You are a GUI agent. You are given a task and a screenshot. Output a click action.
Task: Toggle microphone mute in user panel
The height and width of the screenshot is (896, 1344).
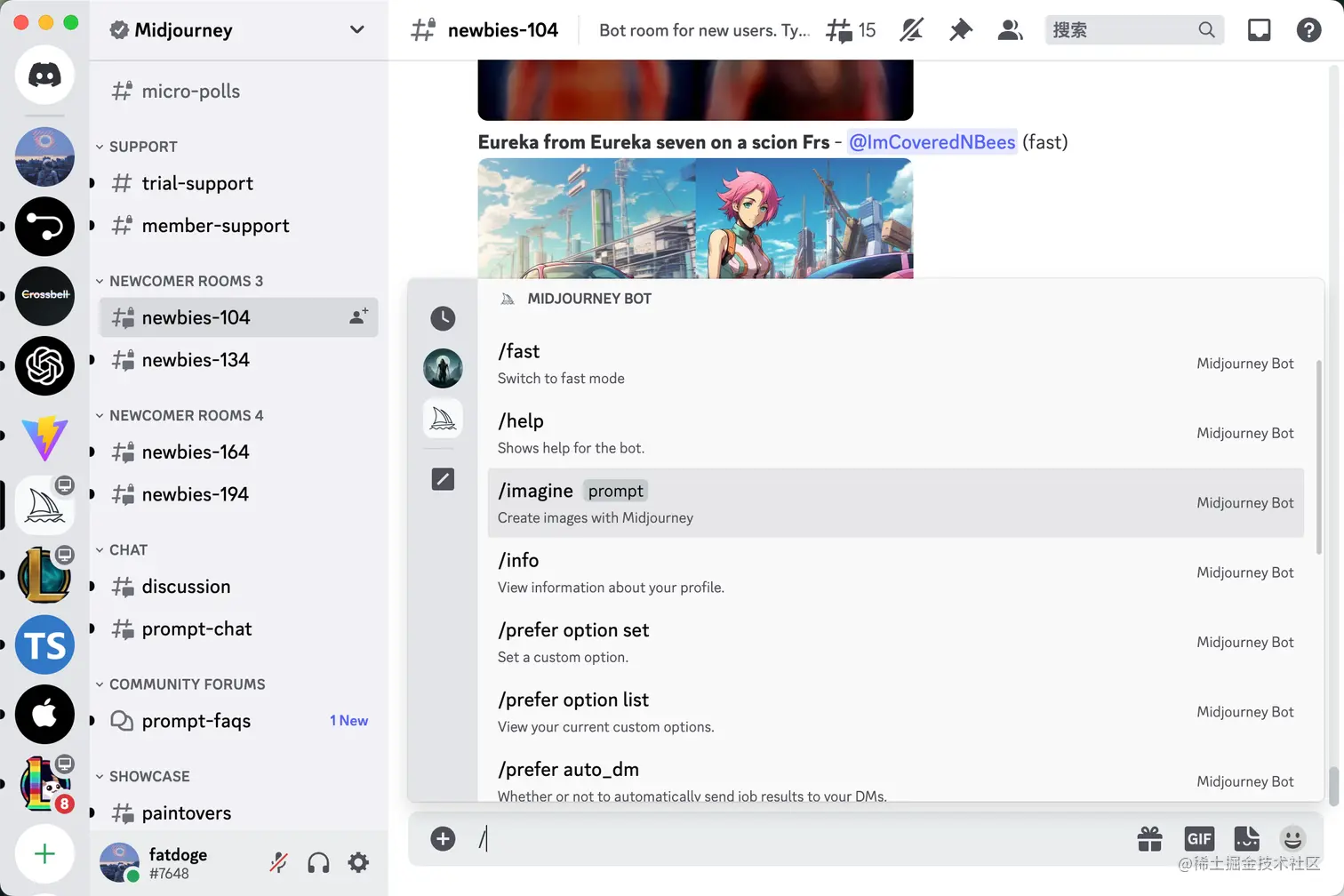click(x=278, y=862)
